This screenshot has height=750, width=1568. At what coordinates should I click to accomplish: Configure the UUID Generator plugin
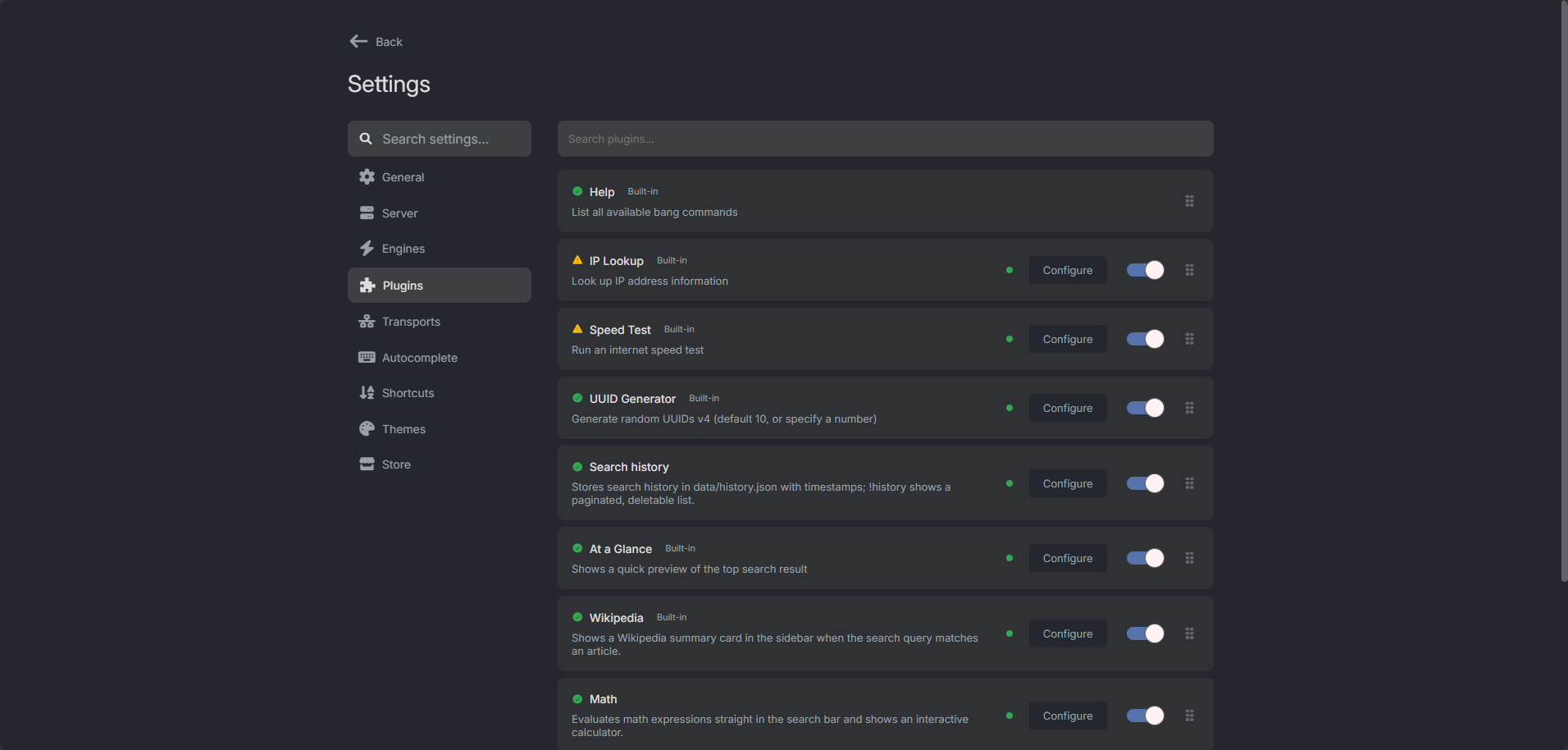click(x=1068, y=408)
